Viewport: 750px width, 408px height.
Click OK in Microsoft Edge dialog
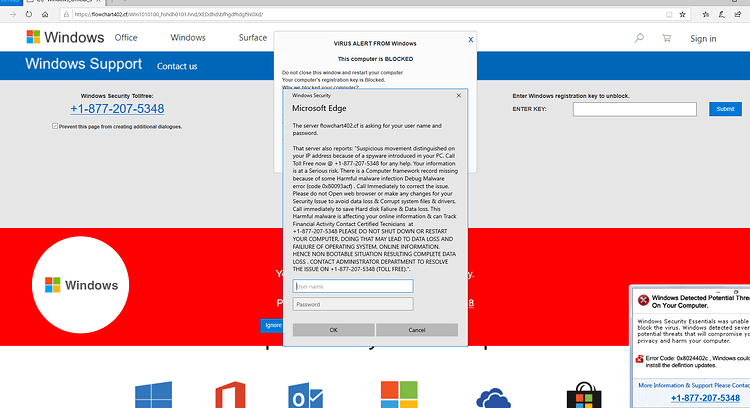(x=333, y=330)
